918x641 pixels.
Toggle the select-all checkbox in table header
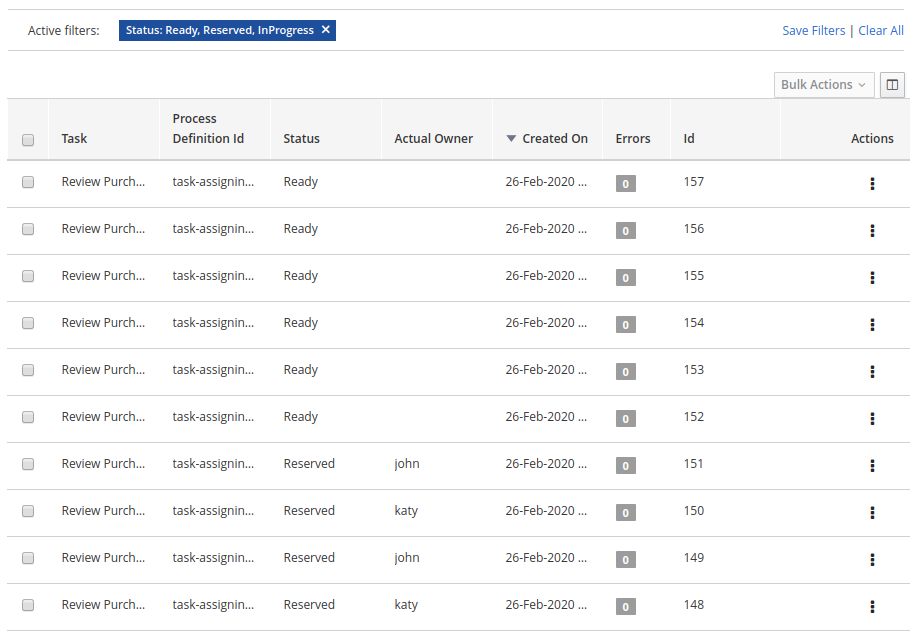pyautogui.click(x=28, y=140)
